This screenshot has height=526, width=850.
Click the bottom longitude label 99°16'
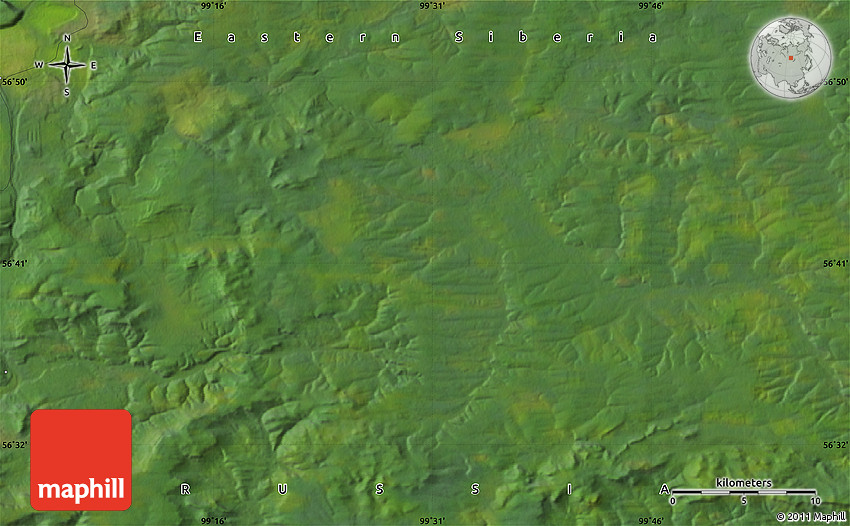[214, 521]
